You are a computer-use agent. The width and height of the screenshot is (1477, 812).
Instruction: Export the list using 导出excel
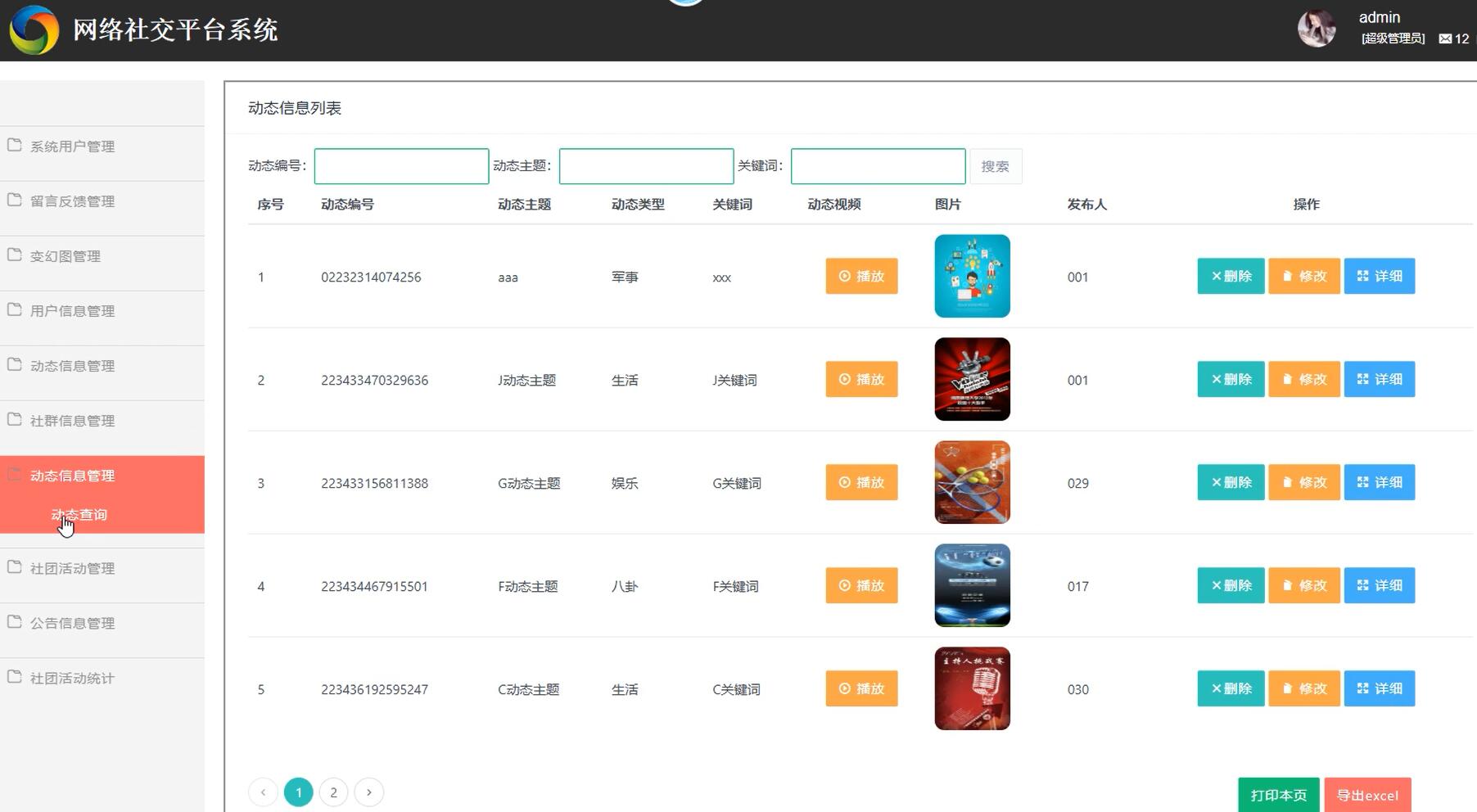[1366, 794]
